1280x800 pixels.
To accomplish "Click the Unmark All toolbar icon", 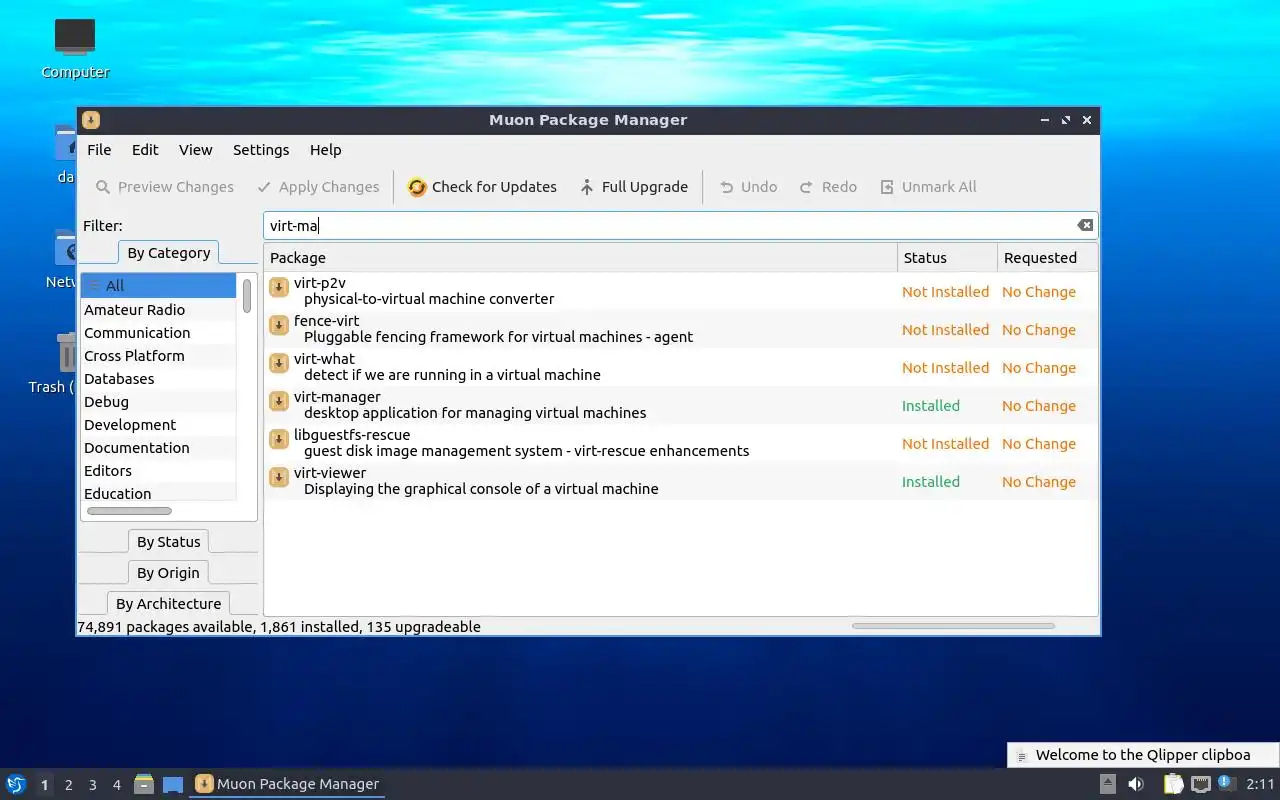I will pyautogui.click(x=887, y=187).
